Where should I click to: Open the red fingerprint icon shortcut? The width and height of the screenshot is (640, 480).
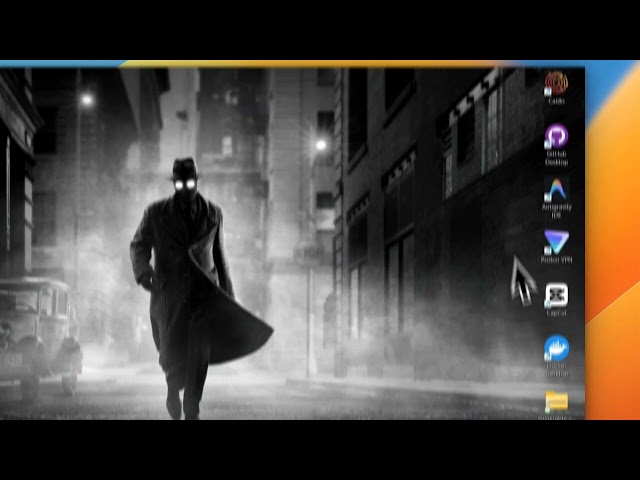click(556, 83)
